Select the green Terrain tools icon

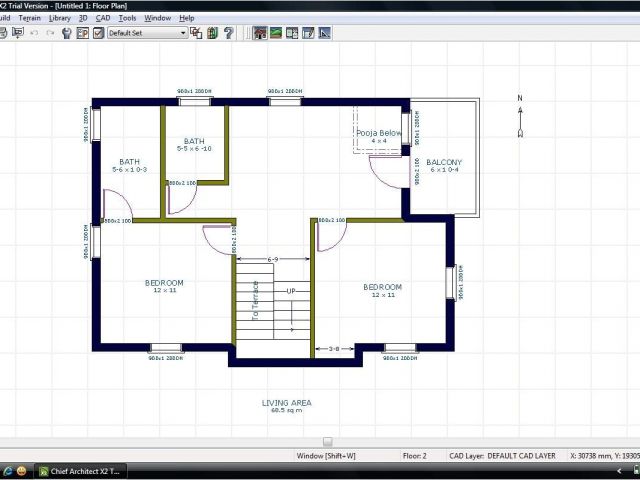point(276,33)
